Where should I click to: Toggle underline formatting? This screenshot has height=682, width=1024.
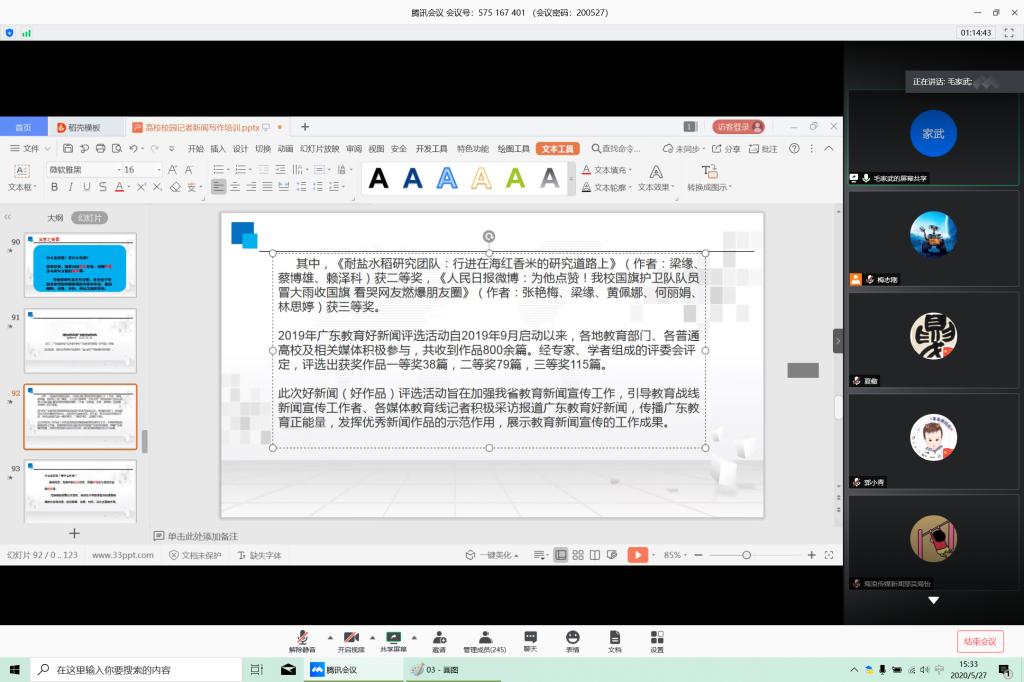click(87, 186)
